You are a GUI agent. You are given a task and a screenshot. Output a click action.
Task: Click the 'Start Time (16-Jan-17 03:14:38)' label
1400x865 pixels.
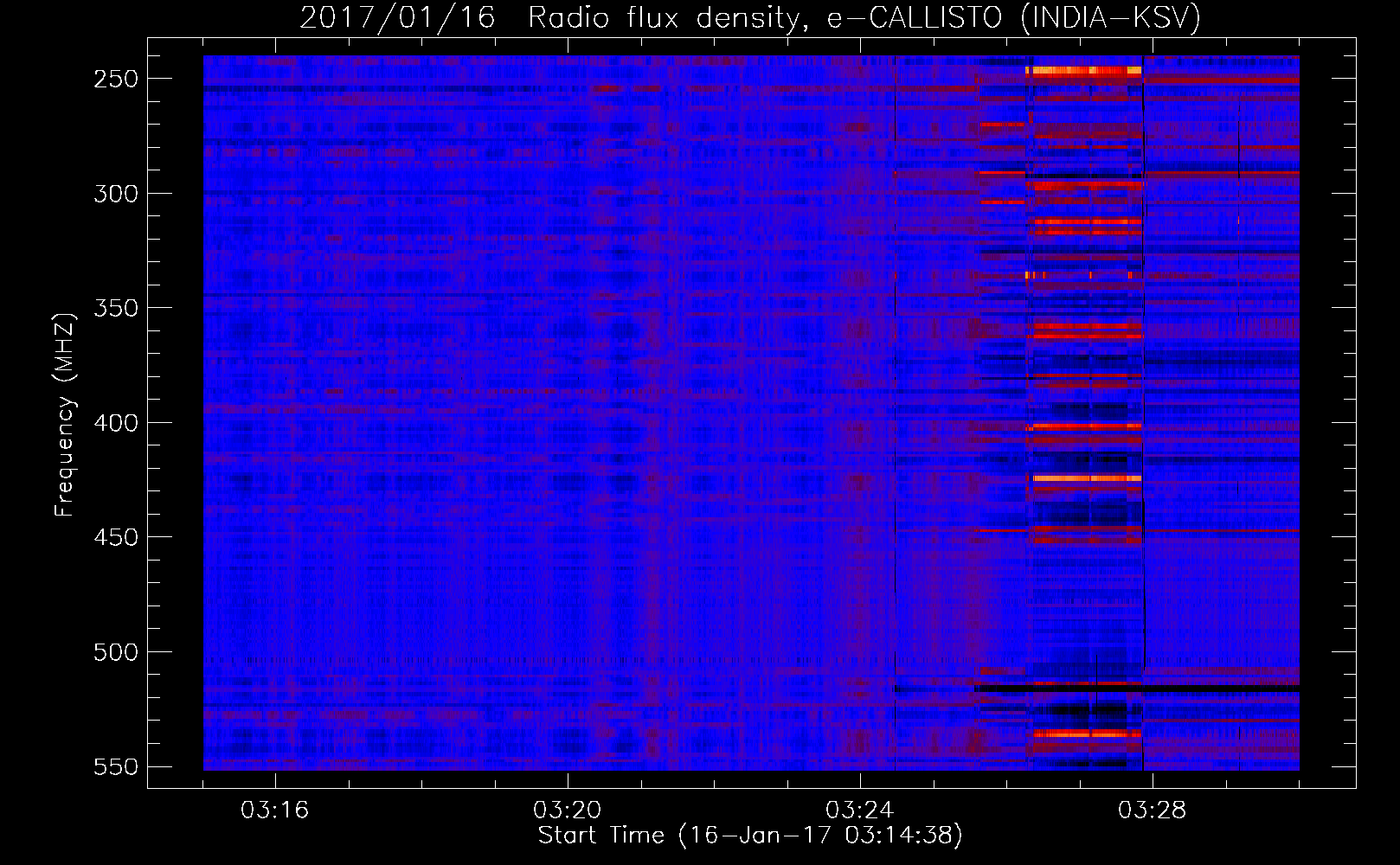click(750, 836)
